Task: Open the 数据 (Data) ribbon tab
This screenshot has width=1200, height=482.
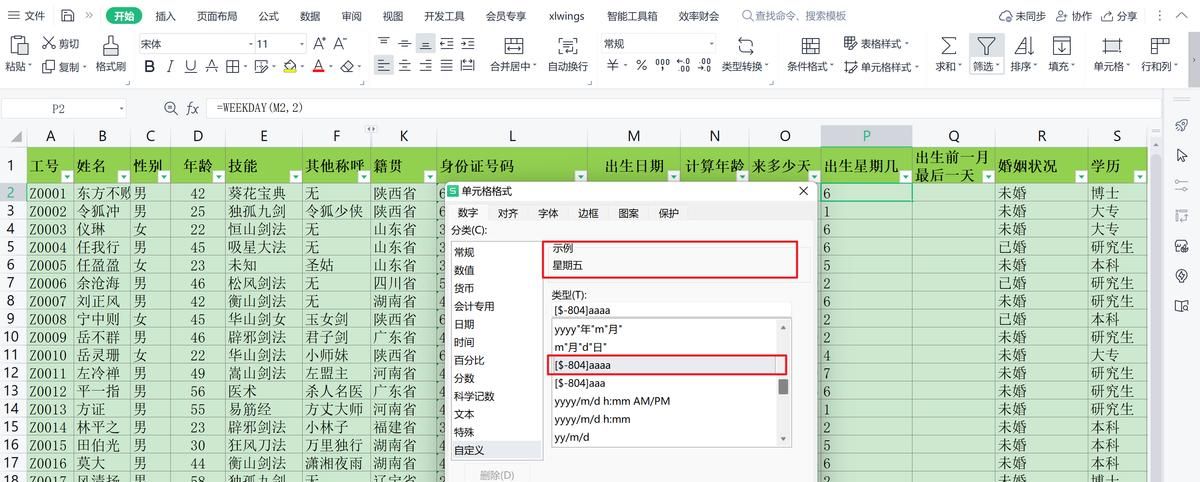Action: 310,16
